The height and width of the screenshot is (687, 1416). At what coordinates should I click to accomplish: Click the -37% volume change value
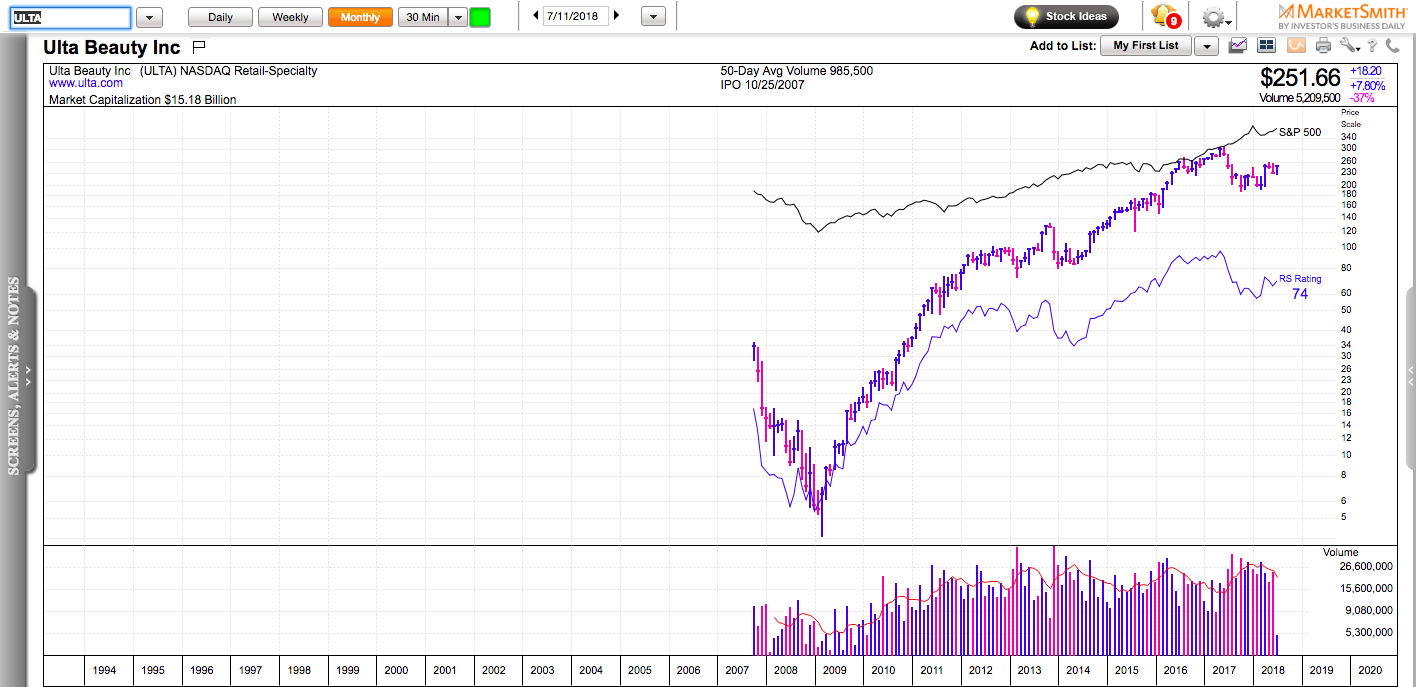[1361, 98]
